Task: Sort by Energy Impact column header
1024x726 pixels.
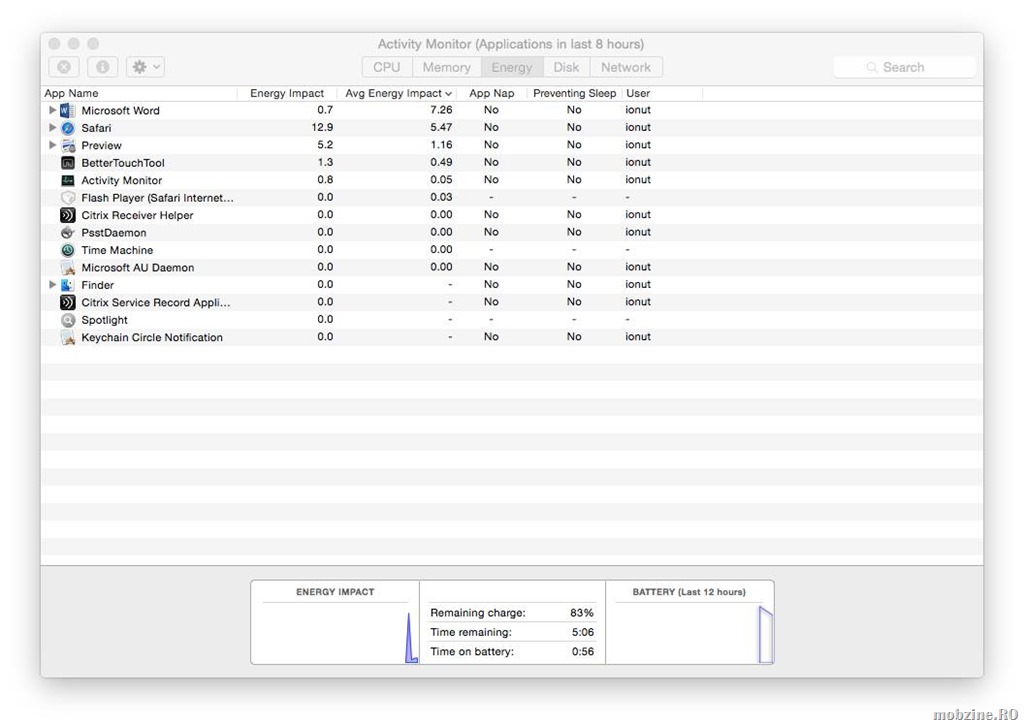Action: (x=287, y=93)
